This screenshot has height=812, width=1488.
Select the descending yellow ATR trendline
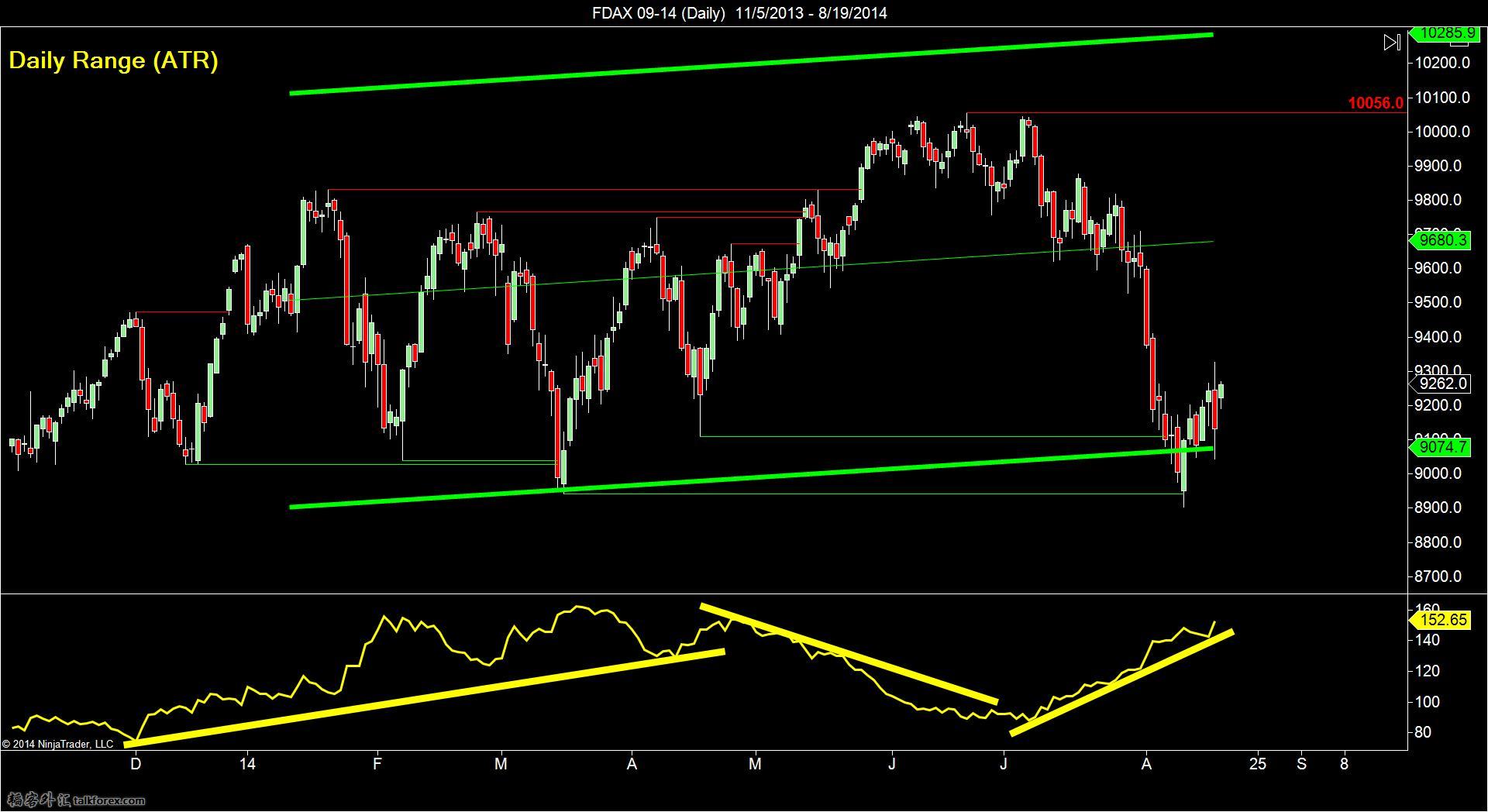point(849,654)
